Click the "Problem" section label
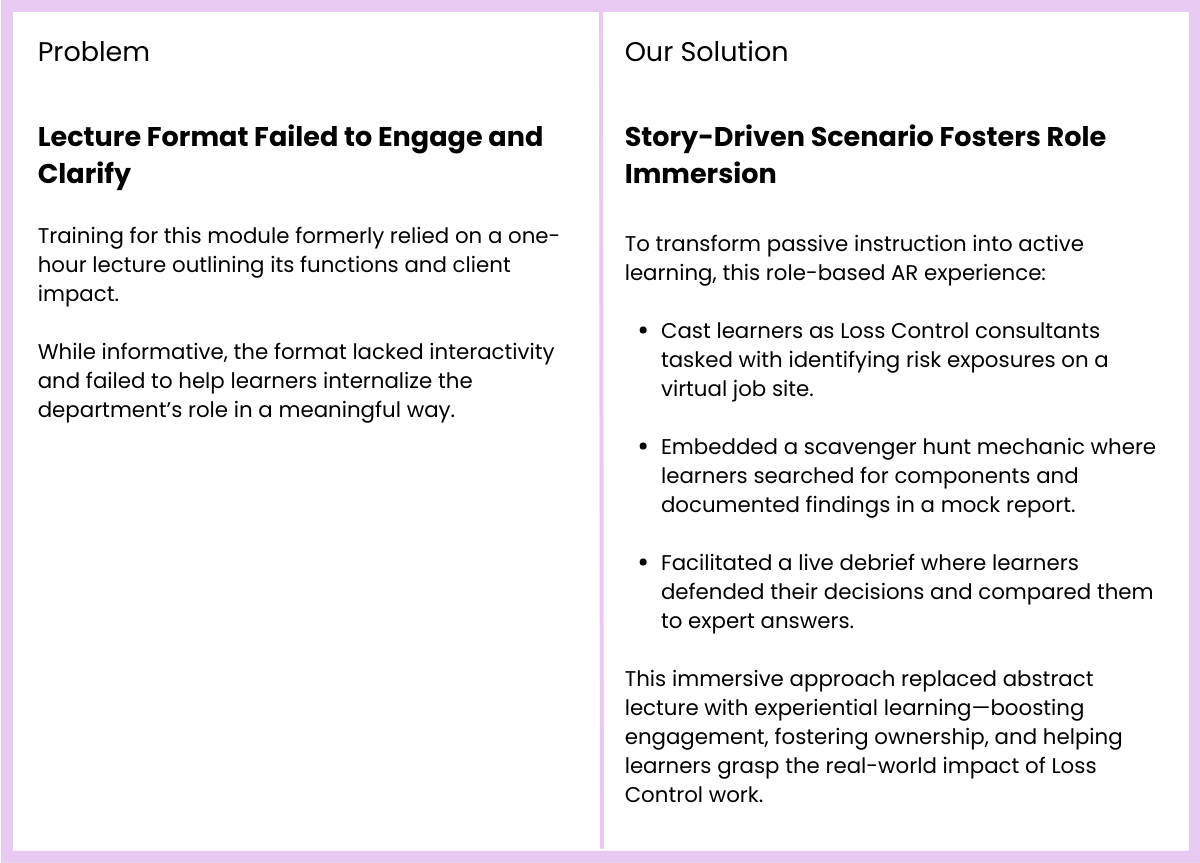 [93, 52]
